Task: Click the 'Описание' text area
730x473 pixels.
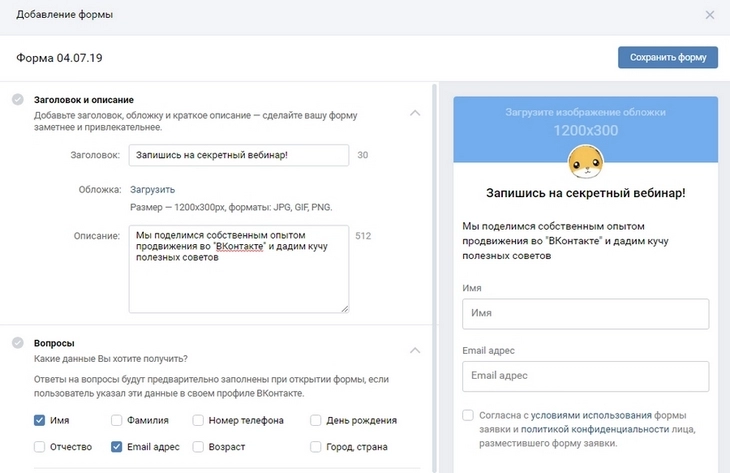Action: (239, 269)
